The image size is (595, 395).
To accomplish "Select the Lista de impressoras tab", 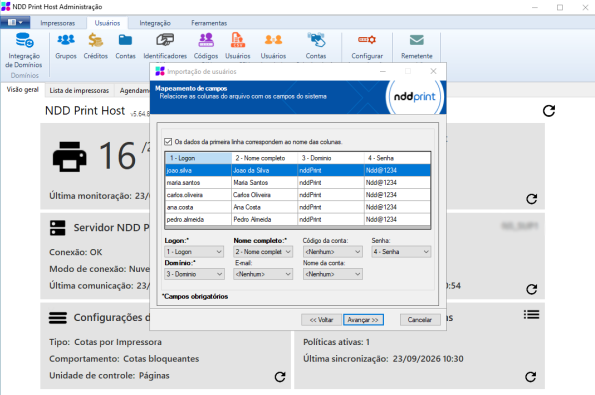I will 79,91.
